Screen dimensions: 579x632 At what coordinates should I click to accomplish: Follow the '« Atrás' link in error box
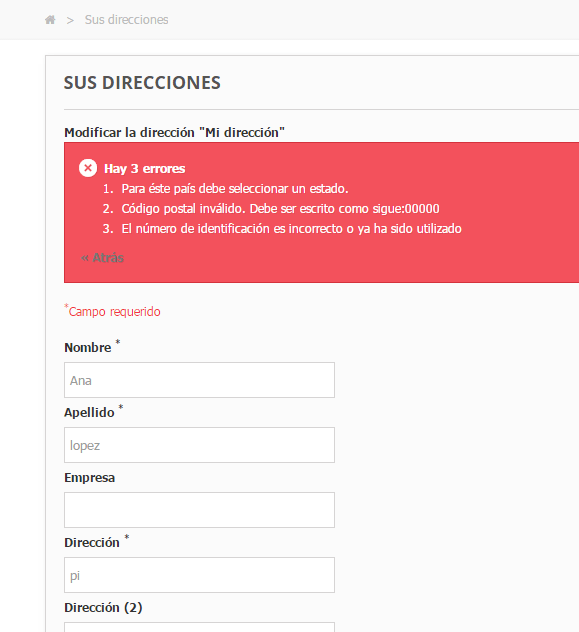click(x=102, y=258)
